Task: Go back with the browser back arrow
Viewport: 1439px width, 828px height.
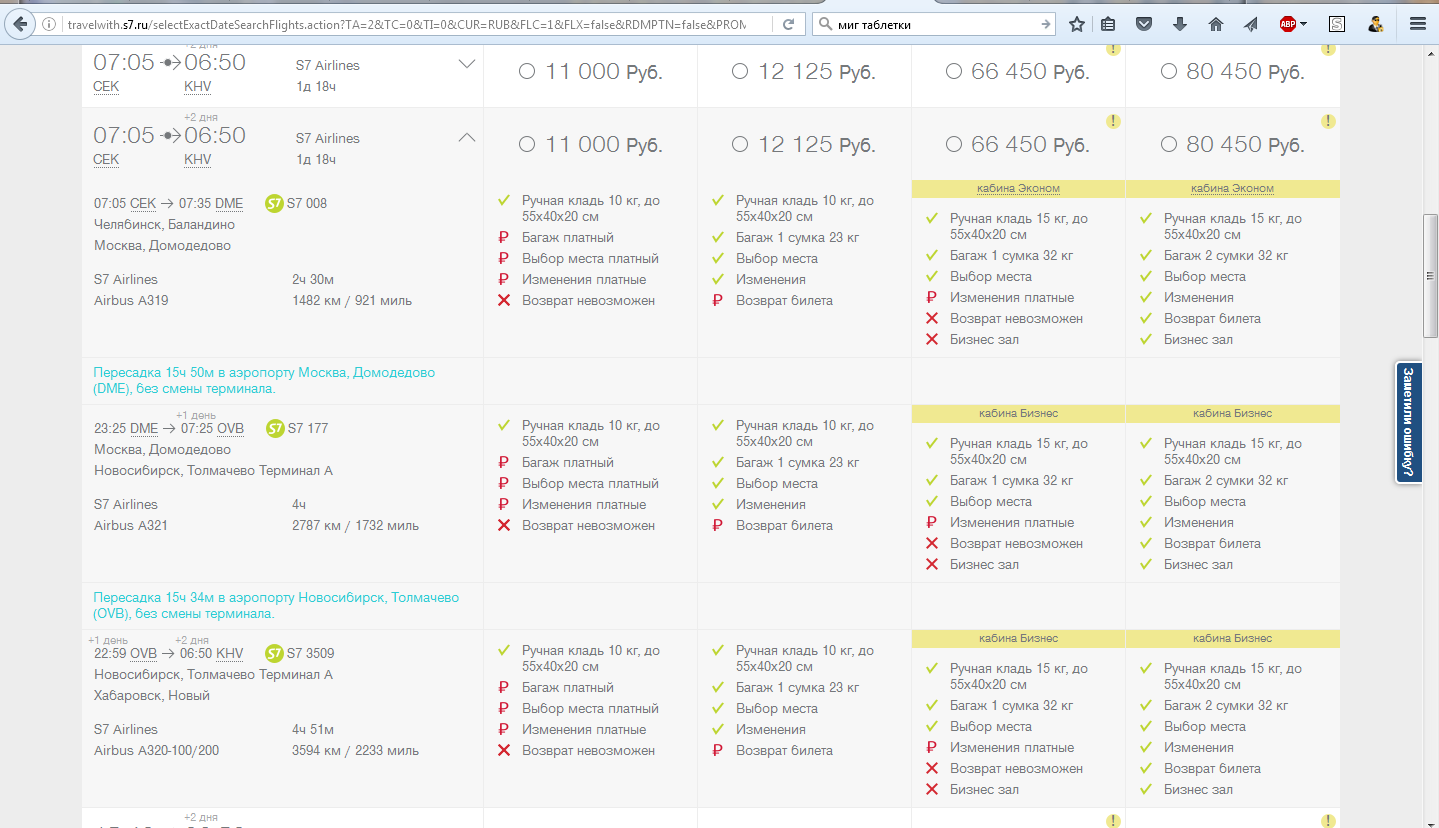Action: click(x=22, y=24)
